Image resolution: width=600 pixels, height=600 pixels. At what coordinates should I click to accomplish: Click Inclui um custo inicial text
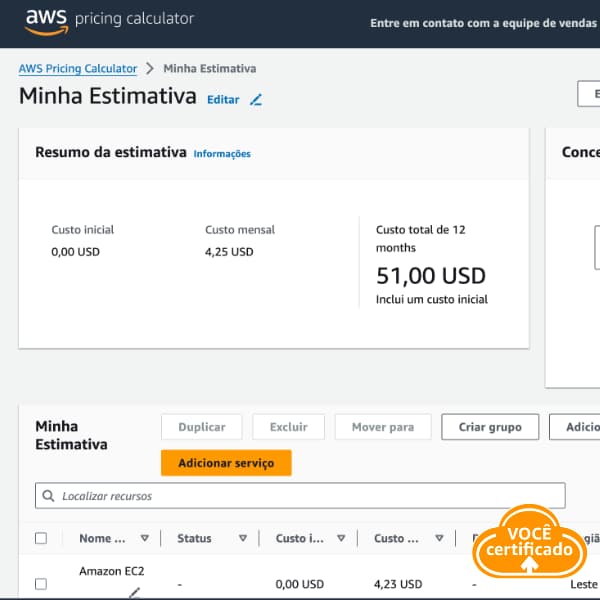[432, 299]
